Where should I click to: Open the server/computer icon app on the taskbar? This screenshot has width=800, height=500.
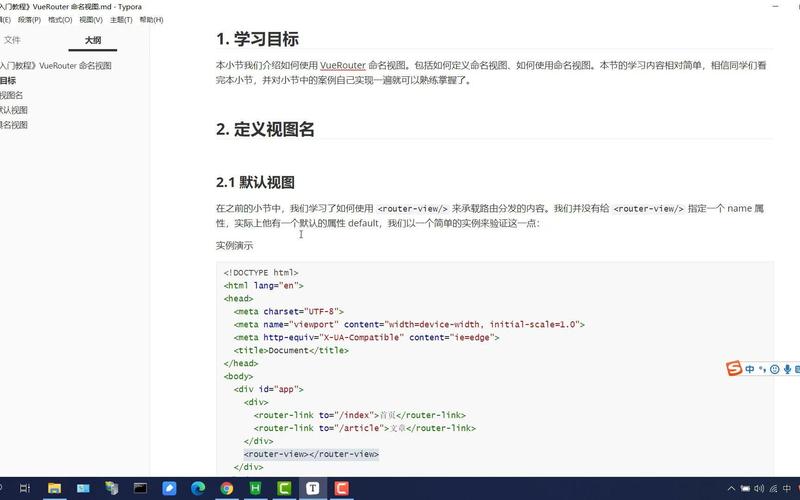point(112,488)
